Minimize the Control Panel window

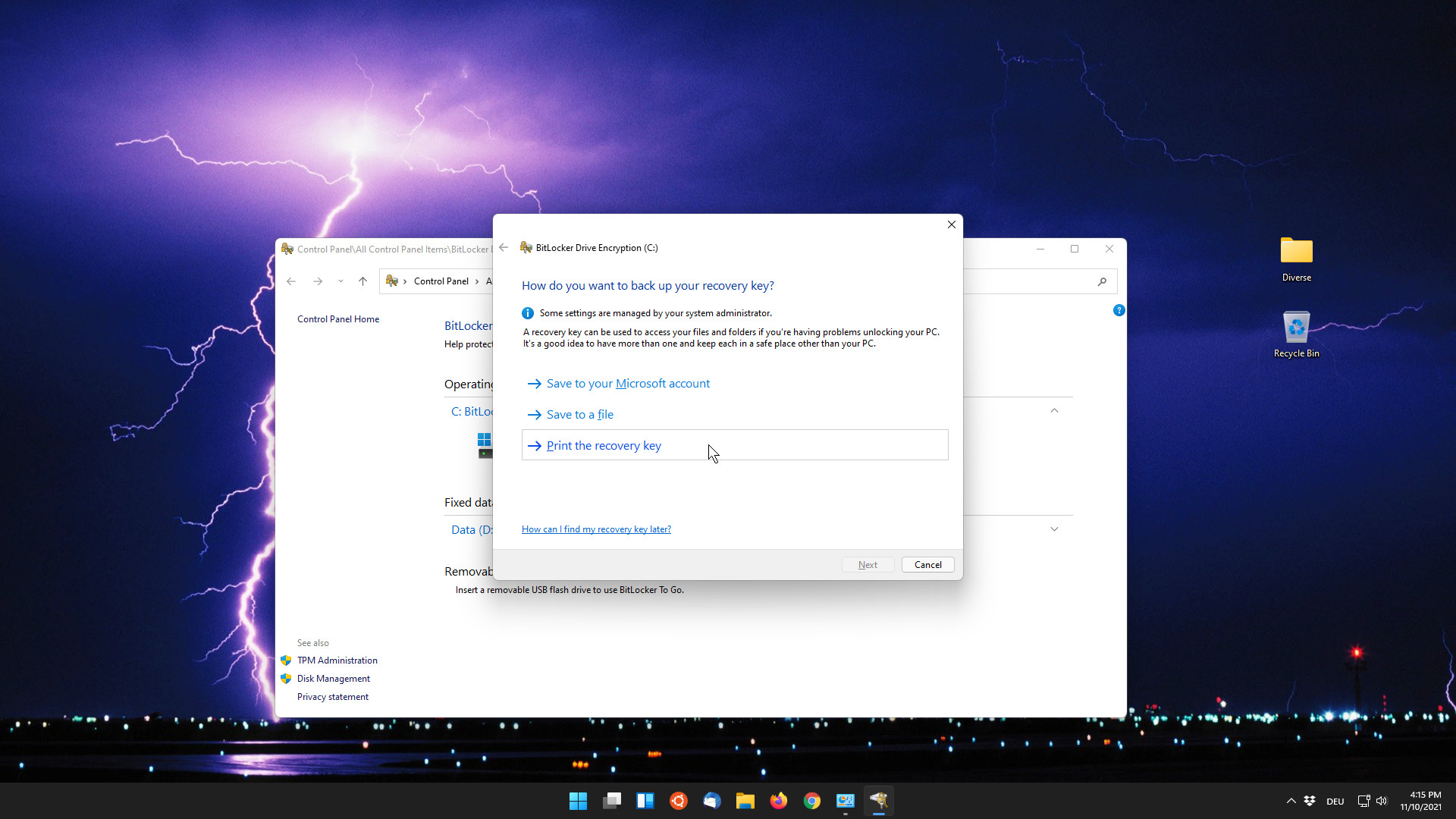point(1040,249)
